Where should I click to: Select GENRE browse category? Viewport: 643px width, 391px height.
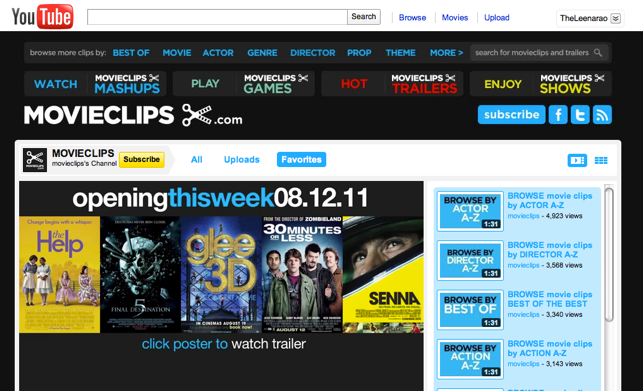(x=262, y=53)
